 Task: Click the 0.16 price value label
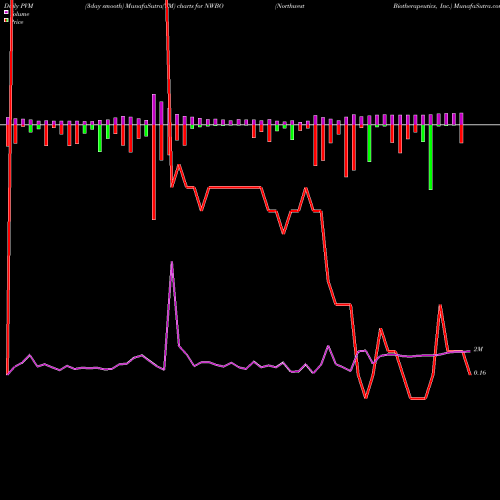pos(480,373)
